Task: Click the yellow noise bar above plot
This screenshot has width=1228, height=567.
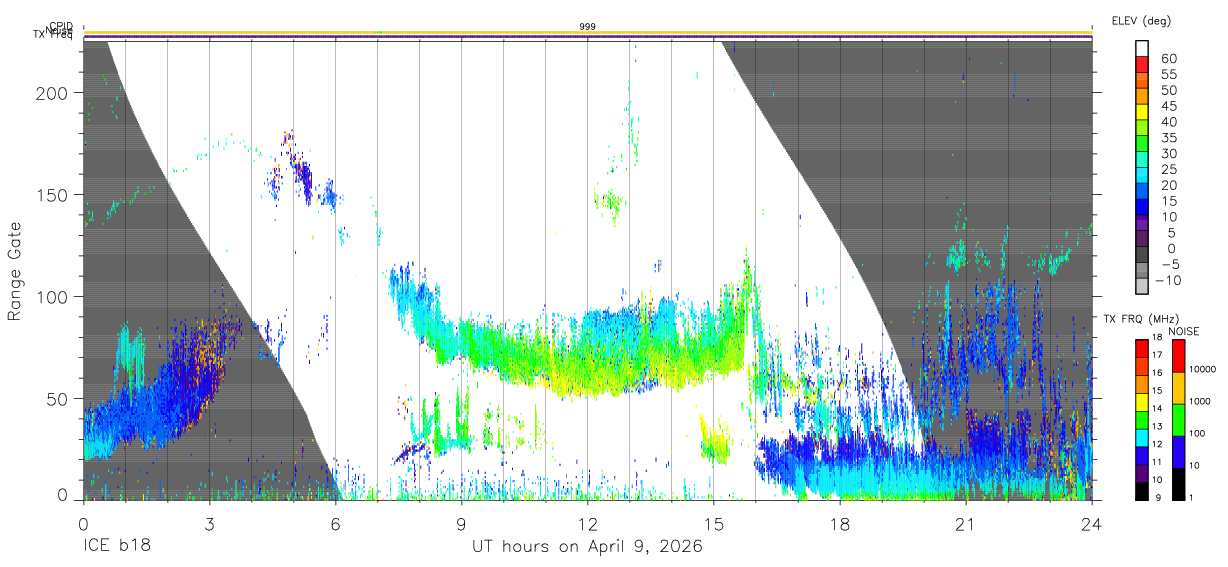Action: point(587,32)
